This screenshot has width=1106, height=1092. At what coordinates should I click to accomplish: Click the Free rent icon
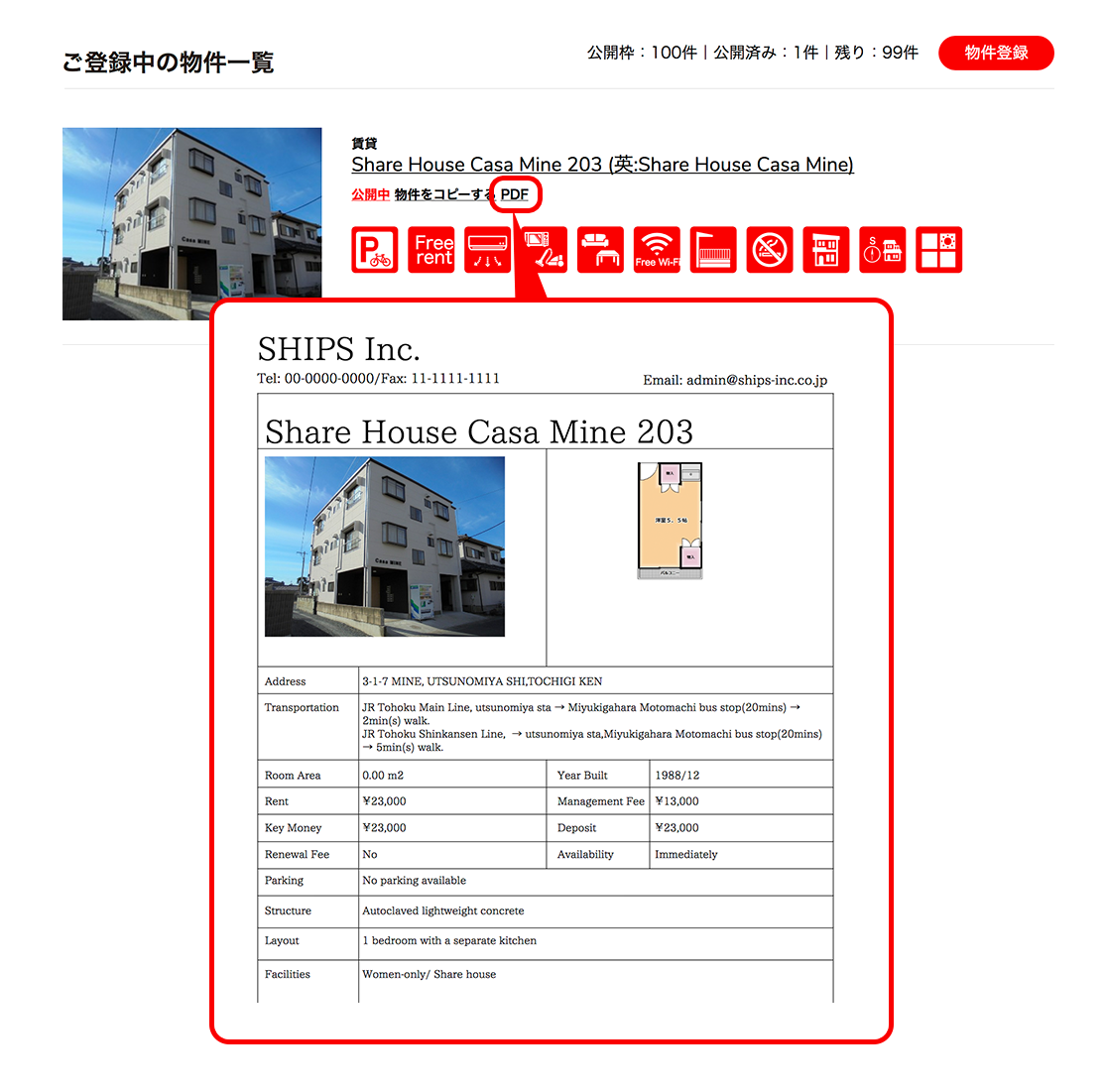click(432, 250)
